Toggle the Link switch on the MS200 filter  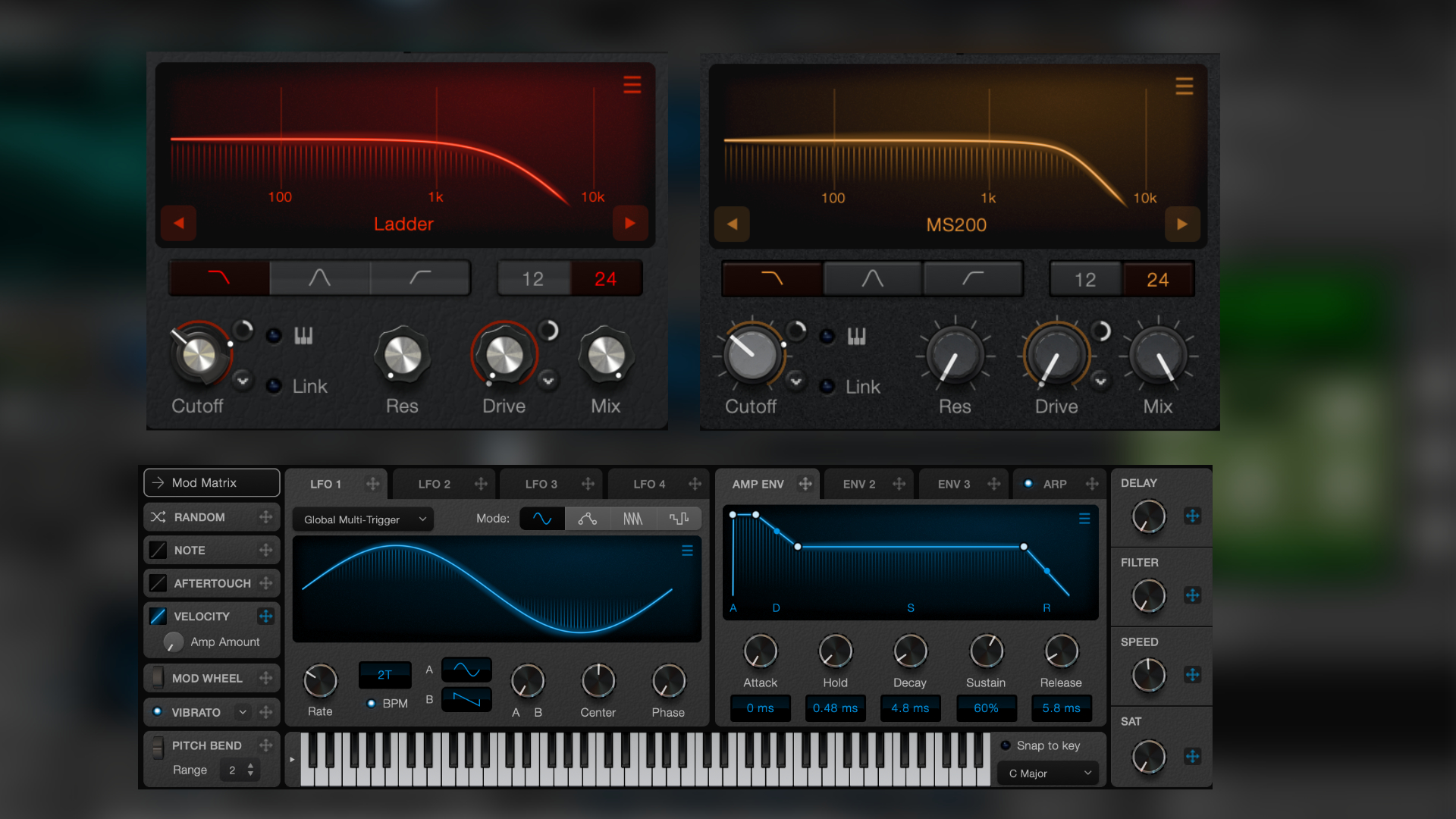[827, 387]
